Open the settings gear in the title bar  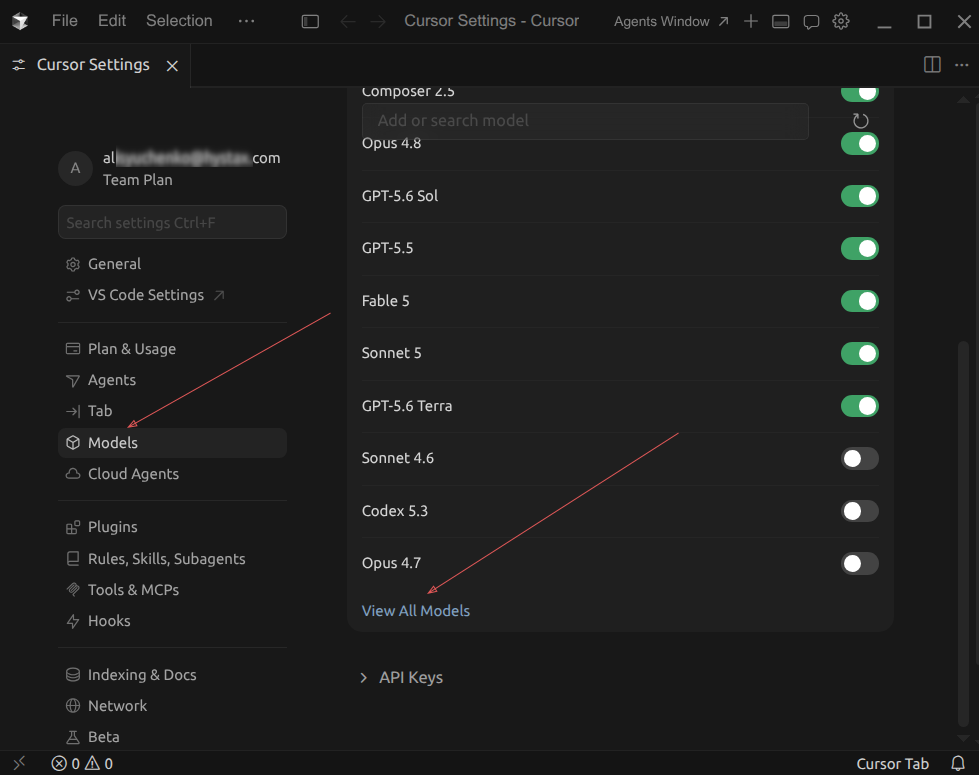pos(841,21)
